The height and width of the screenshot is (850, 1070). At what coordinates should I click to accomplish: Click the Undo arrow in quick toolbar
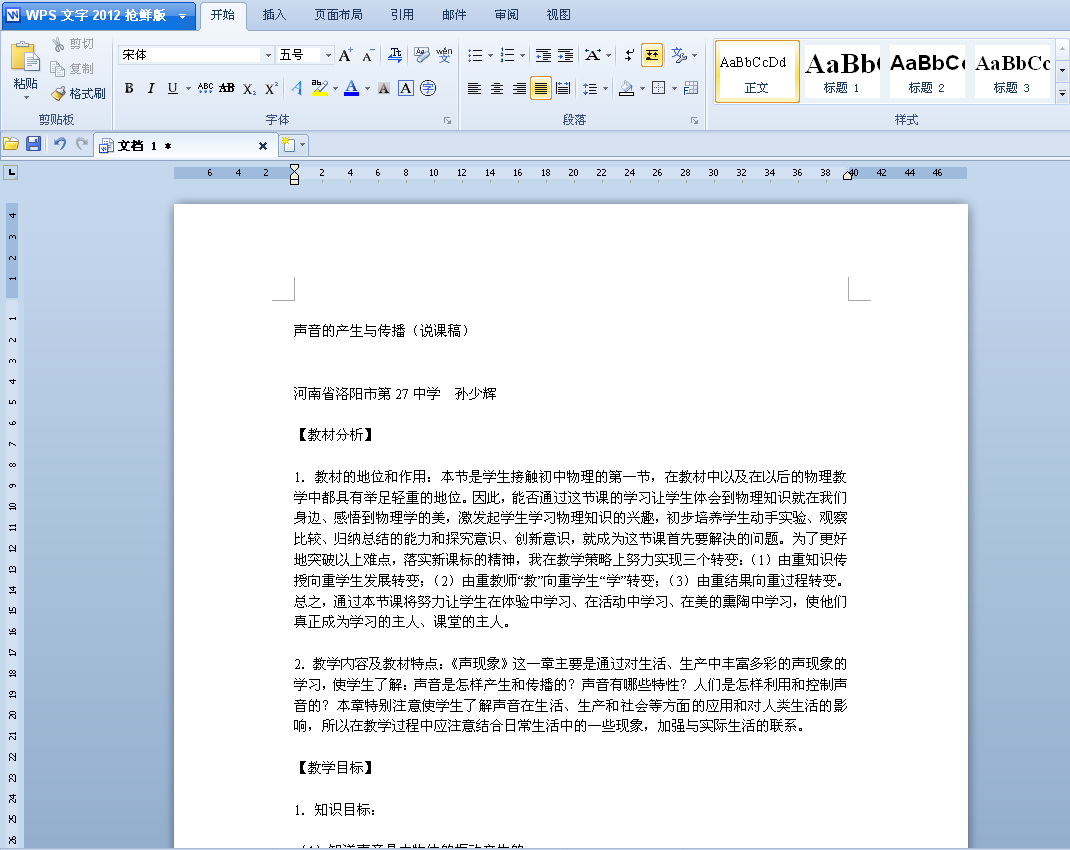click(x=59, y=145)
